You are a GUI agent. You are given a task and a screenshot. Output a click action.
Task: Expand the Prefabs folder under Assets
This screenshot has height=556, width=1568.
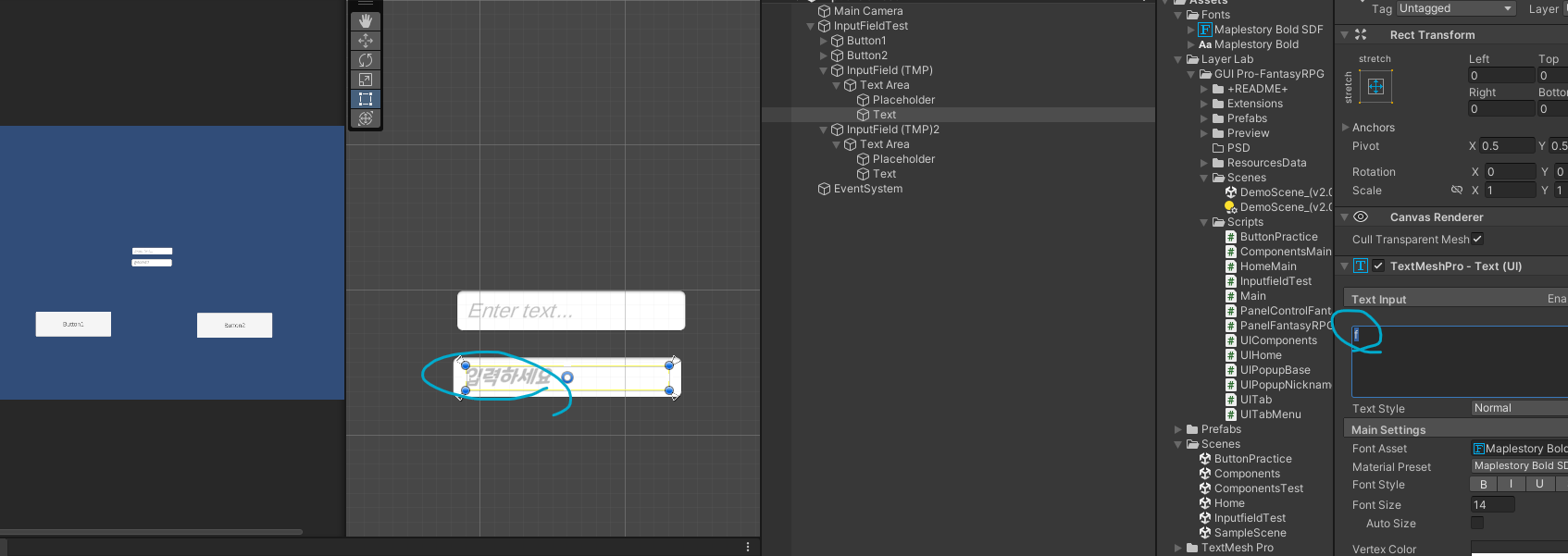pos(1178,429)
